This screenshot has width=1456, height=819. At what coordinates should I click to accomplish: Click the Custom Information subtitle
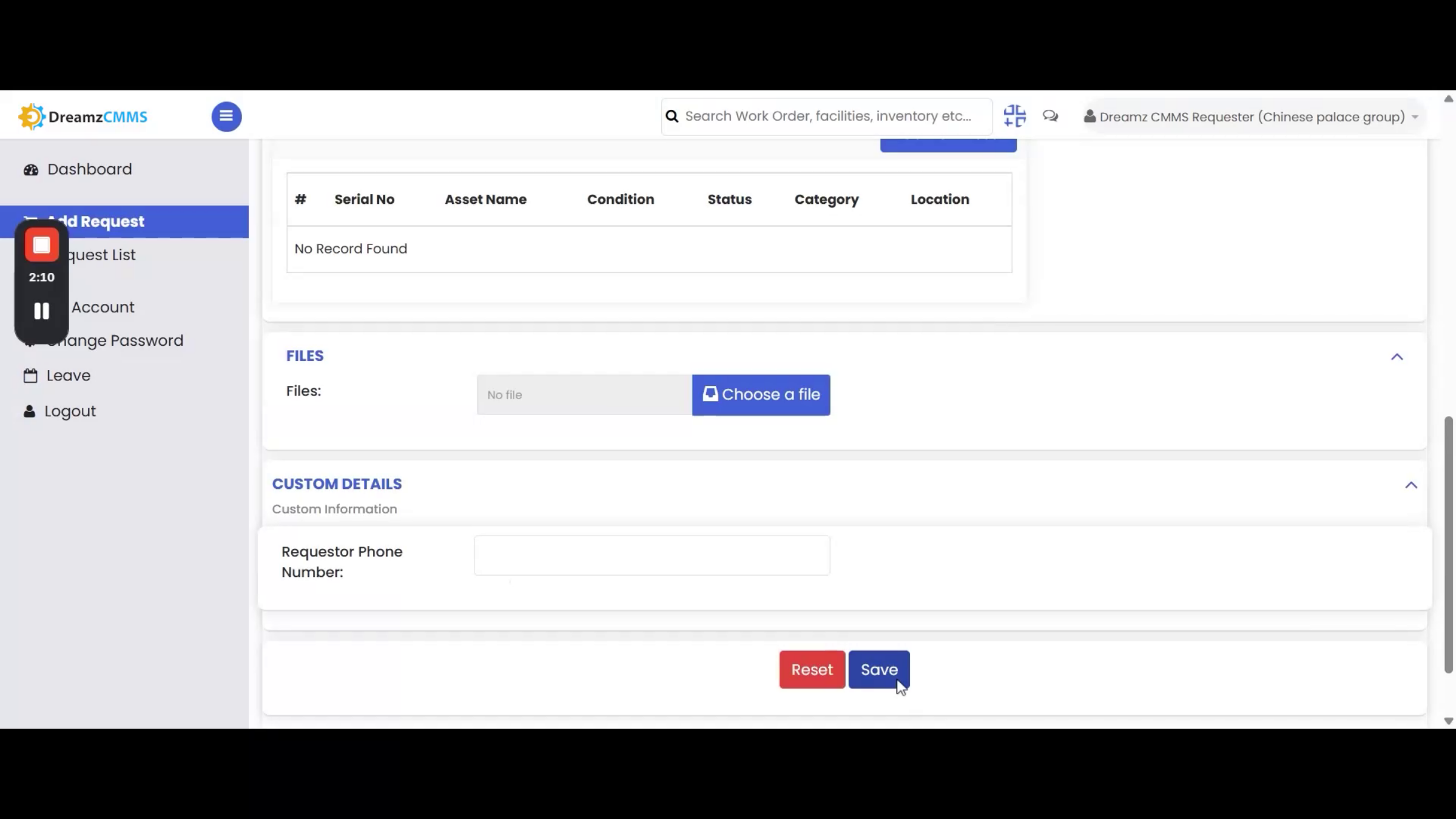click(x=334, y=510)
